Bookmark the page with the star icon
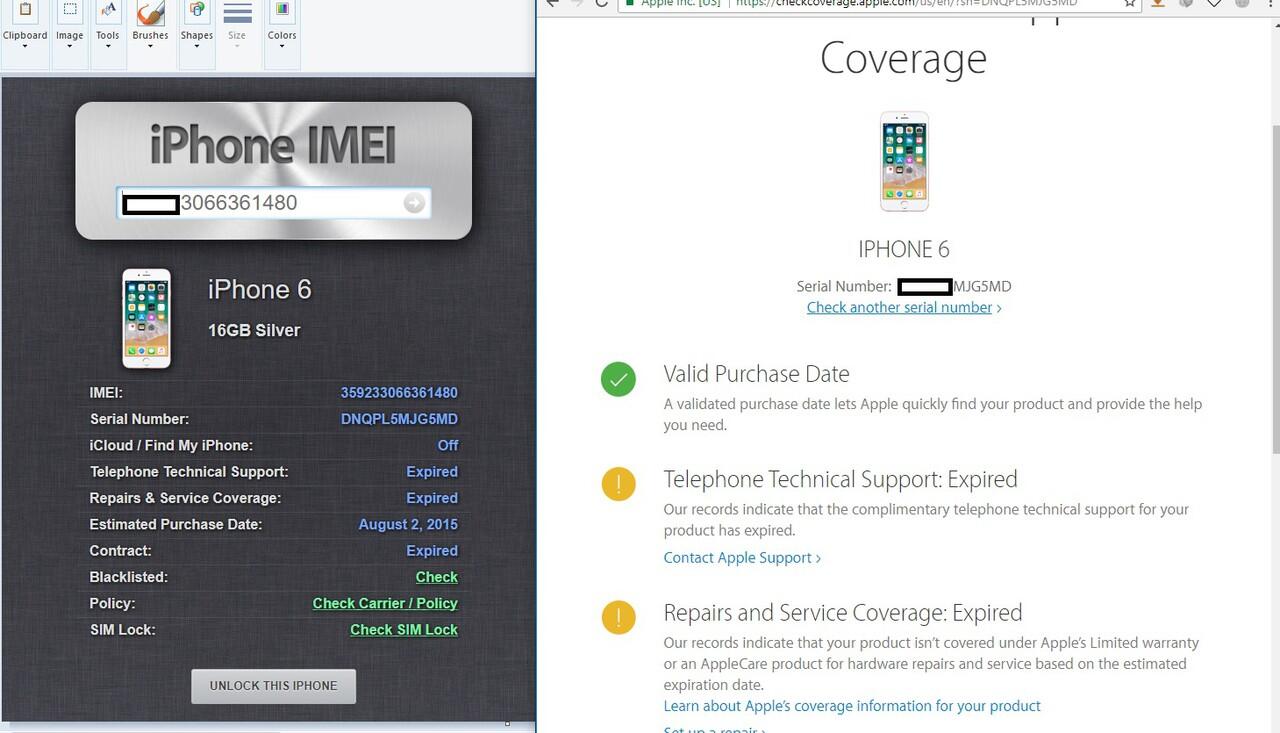The height and width of the screenshot is (733, 1280). pyautogui.click(x=1130, y=3)
